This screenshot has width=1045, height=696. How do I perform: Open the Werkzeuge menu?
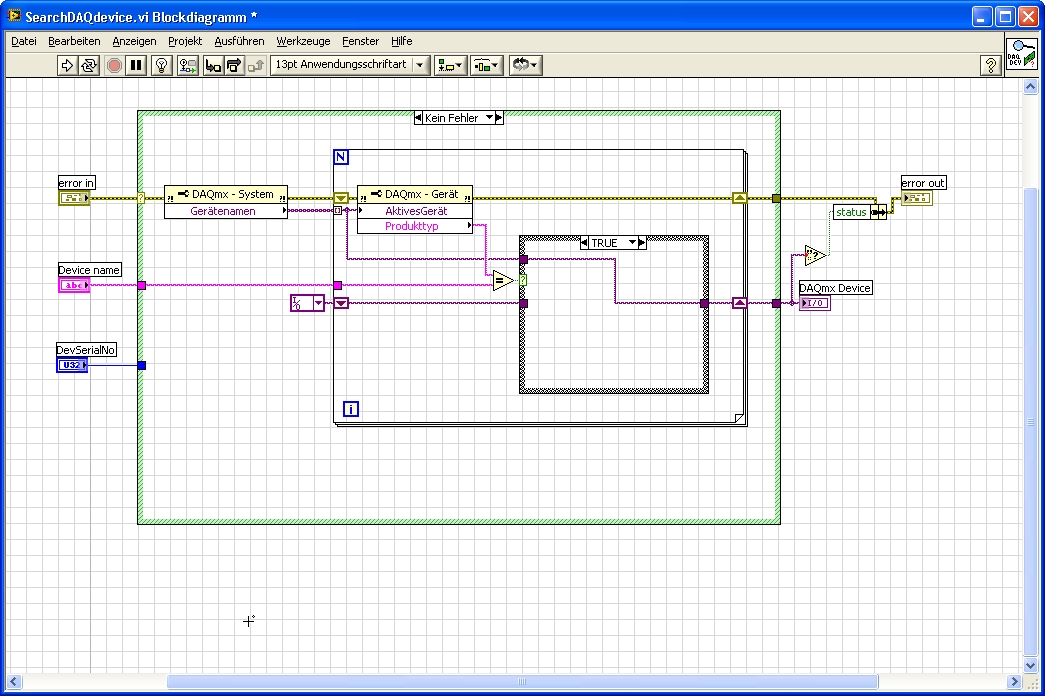pos(303,41)
